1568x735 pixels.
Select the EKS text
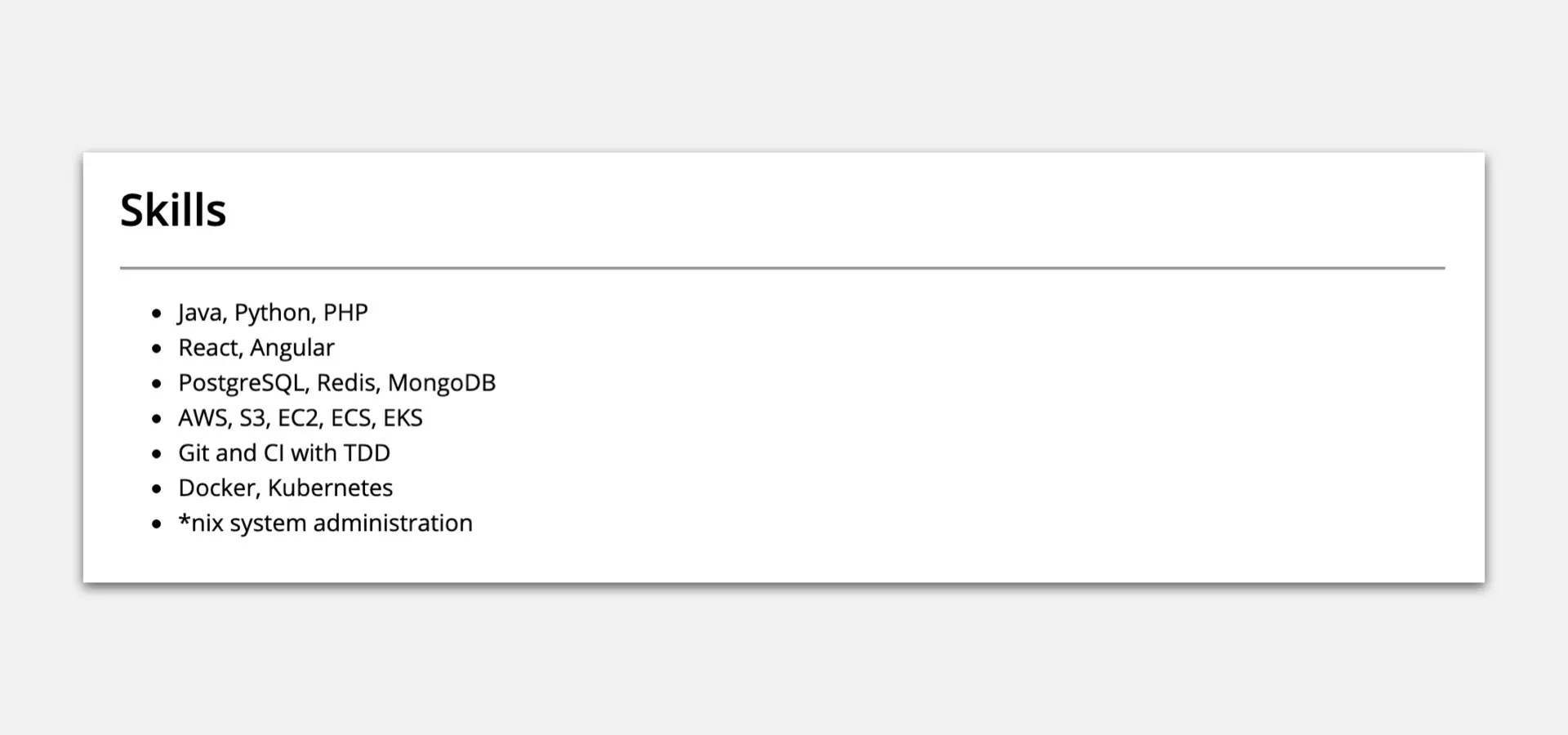pos(403,418)
